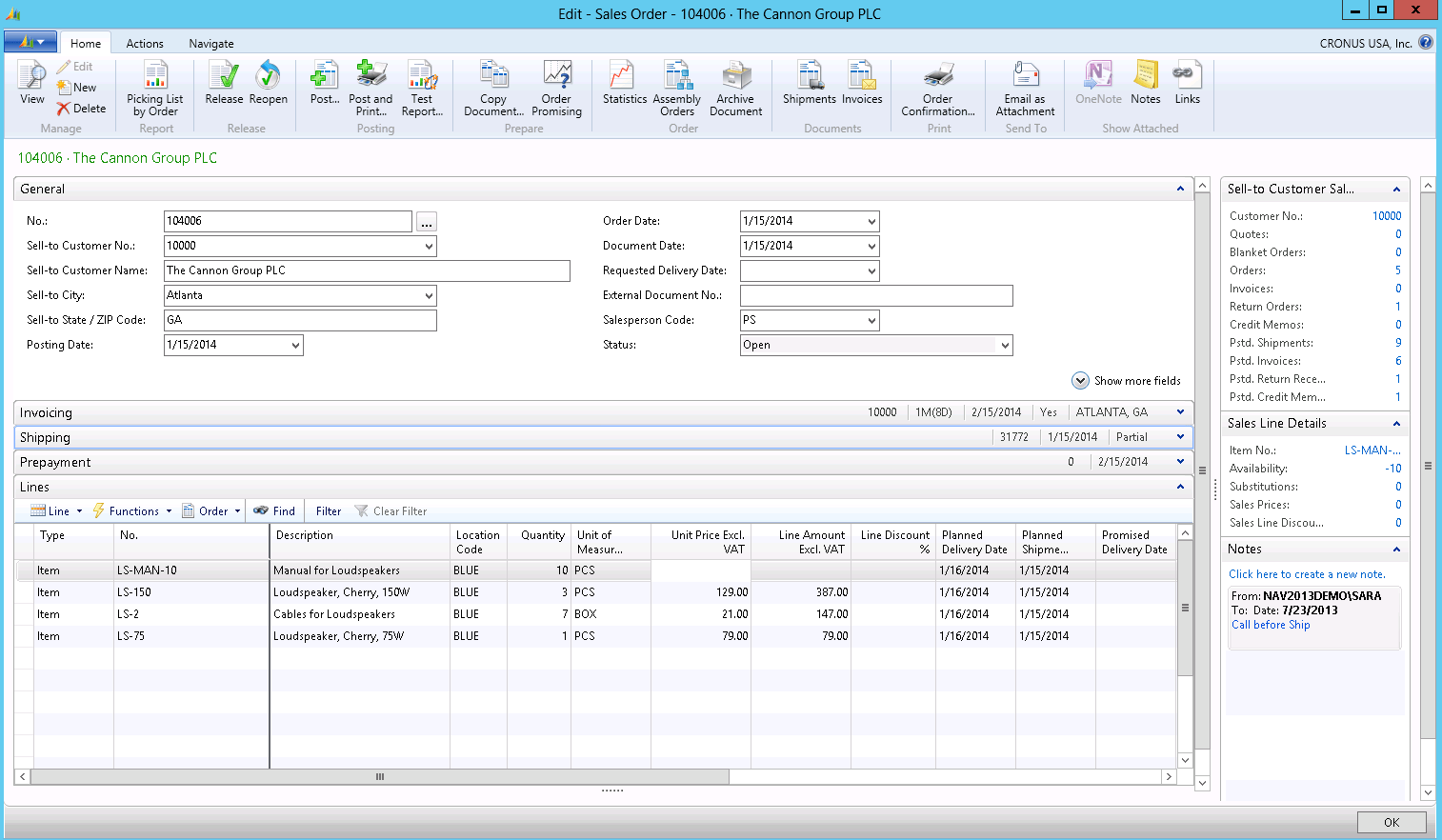Click in External Document No. field
1442x840 pixels.
[876, 295]
